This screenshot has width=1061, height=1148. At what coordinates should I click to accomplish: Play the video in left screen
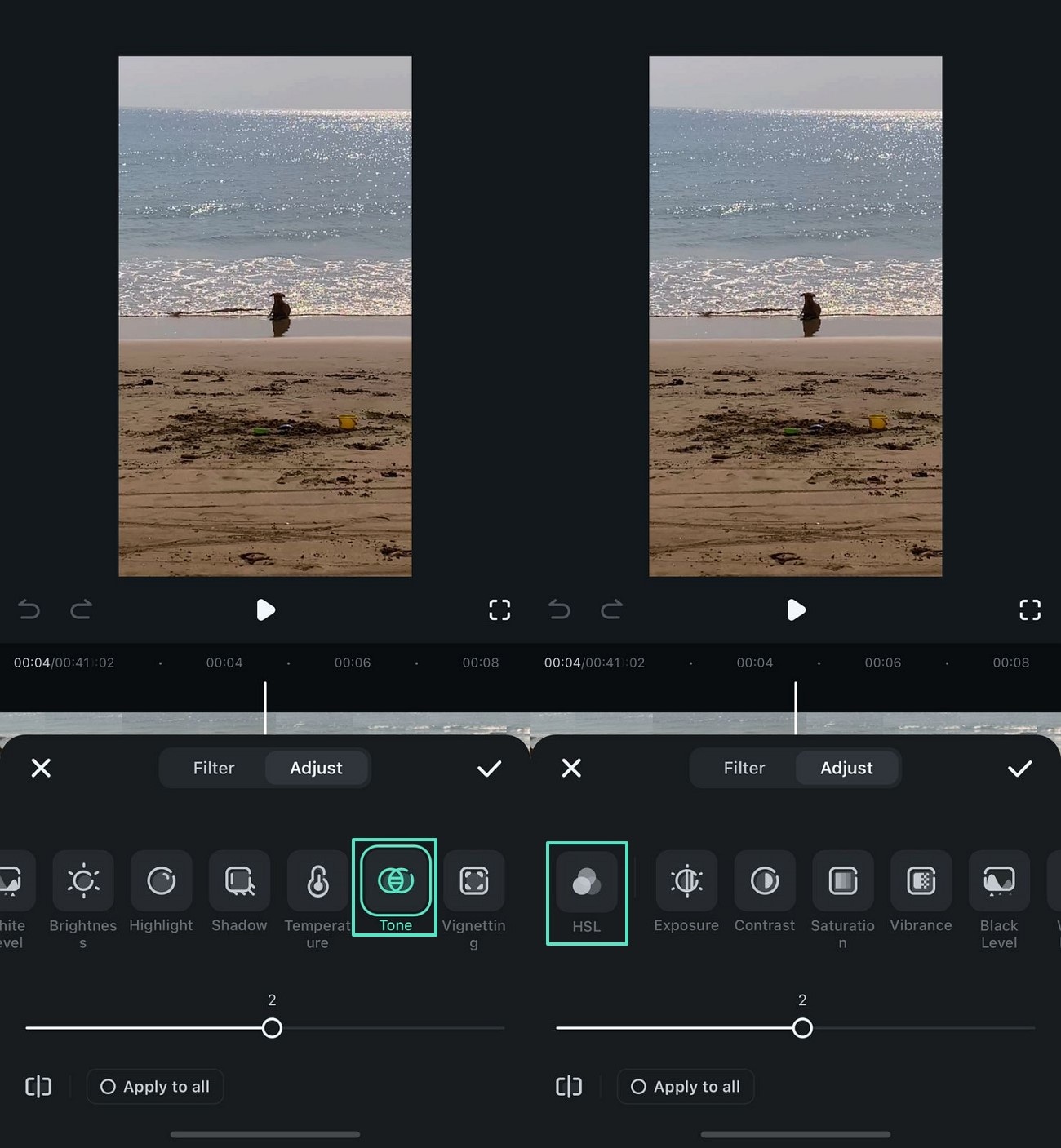pyautogui.click(x=265, y=609)
